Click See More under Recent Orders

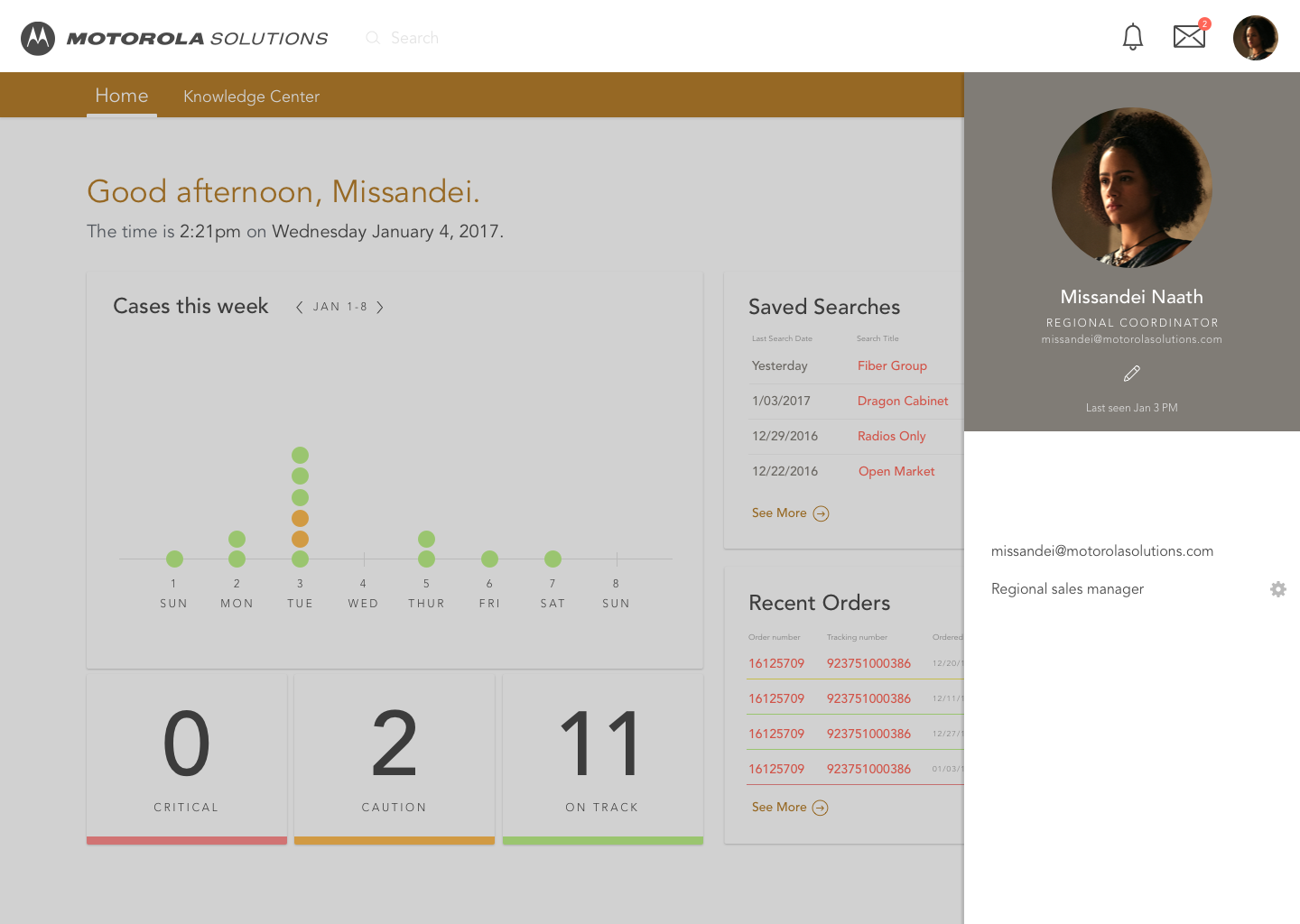(779, 807)
